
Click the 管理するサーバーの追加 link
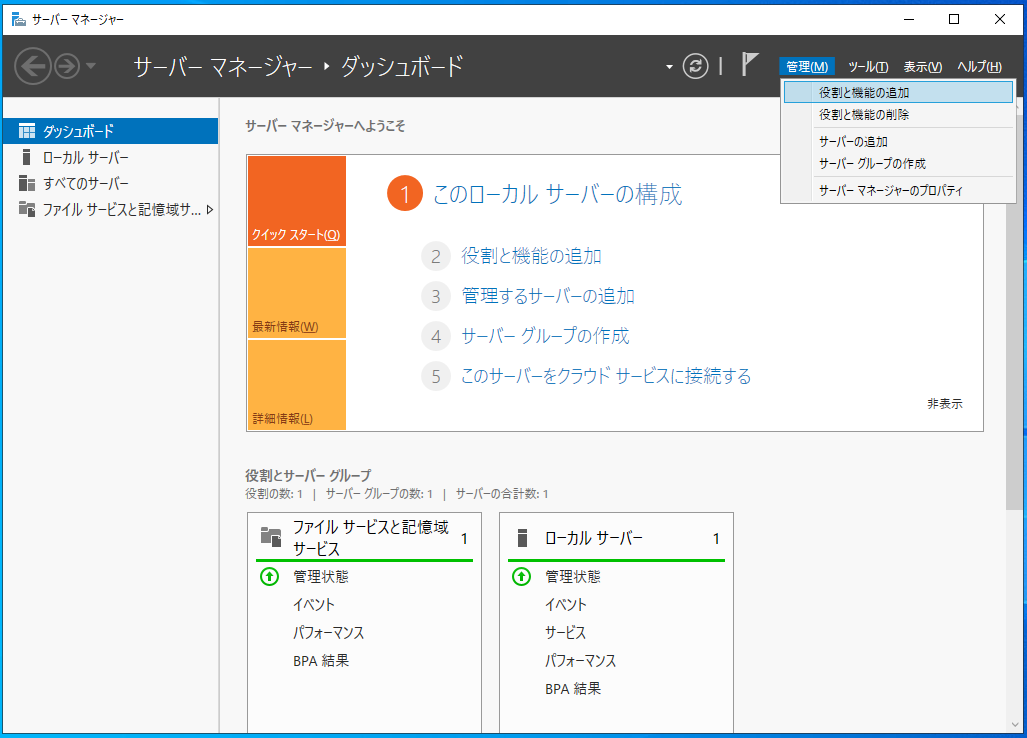coord(548,296)
